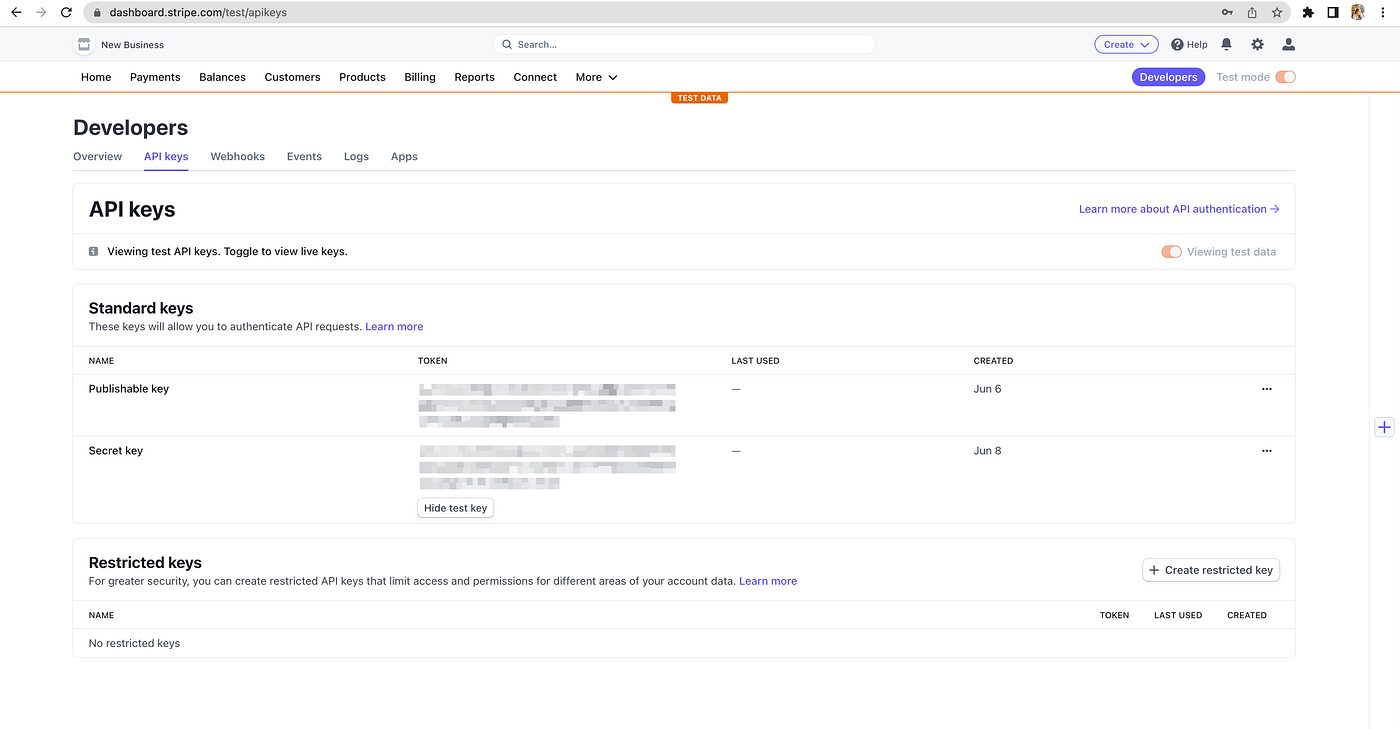1400x729 pixels.
Task: Open the Chrome three-dot menu
Action: click(x=1383, y=13)
